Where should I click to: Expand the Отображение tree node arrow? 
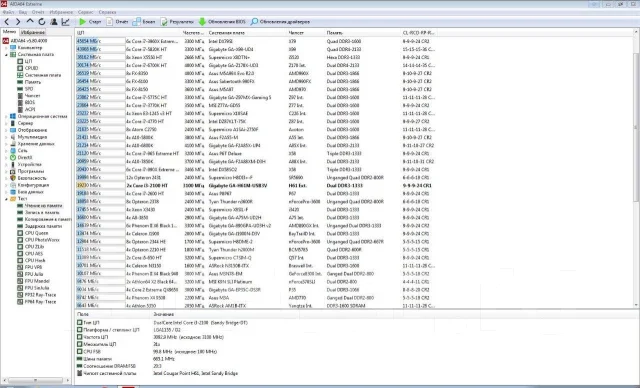6,130
